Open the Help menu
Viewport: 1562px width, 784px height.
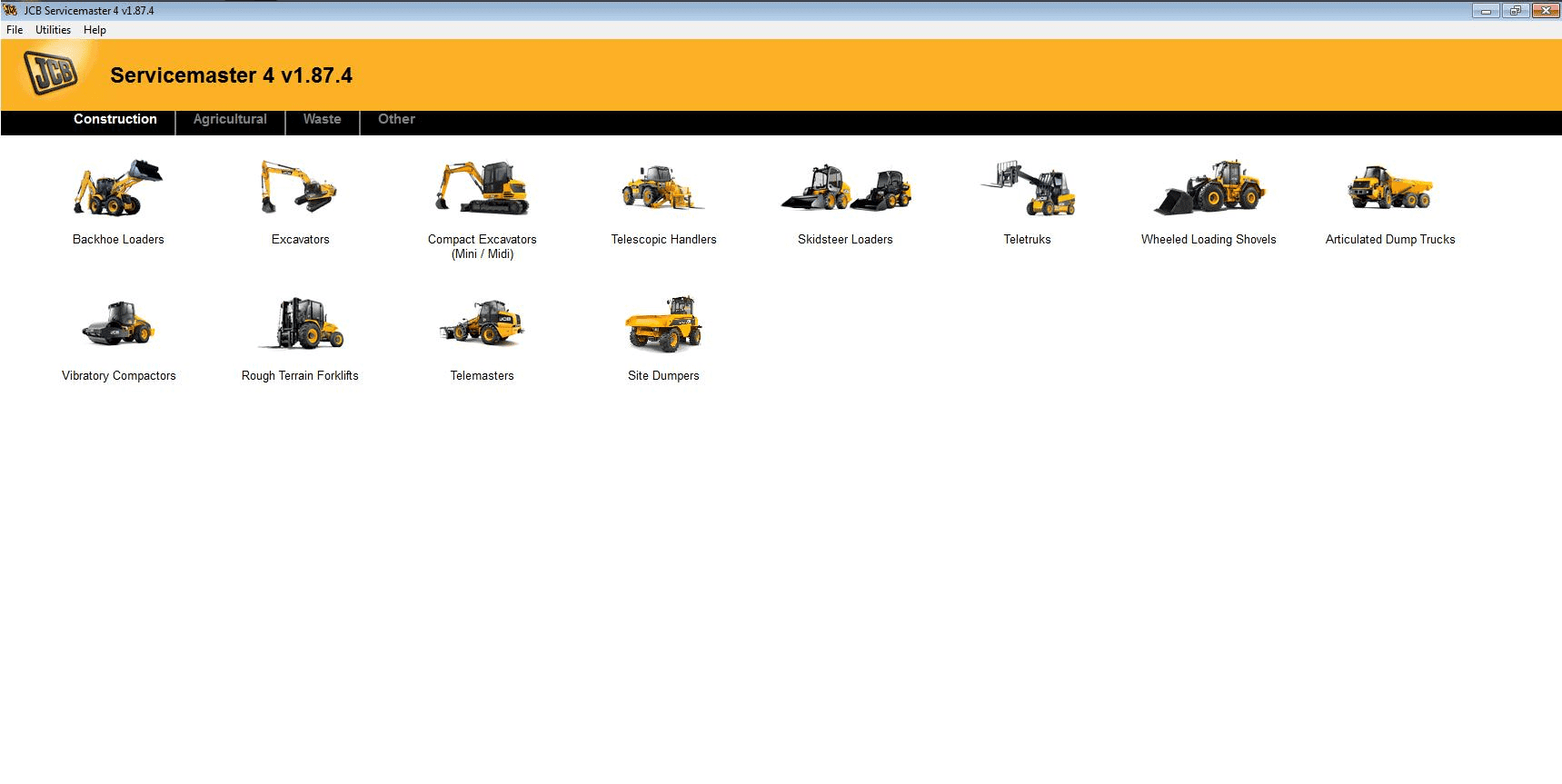click(x=95, y=30)
